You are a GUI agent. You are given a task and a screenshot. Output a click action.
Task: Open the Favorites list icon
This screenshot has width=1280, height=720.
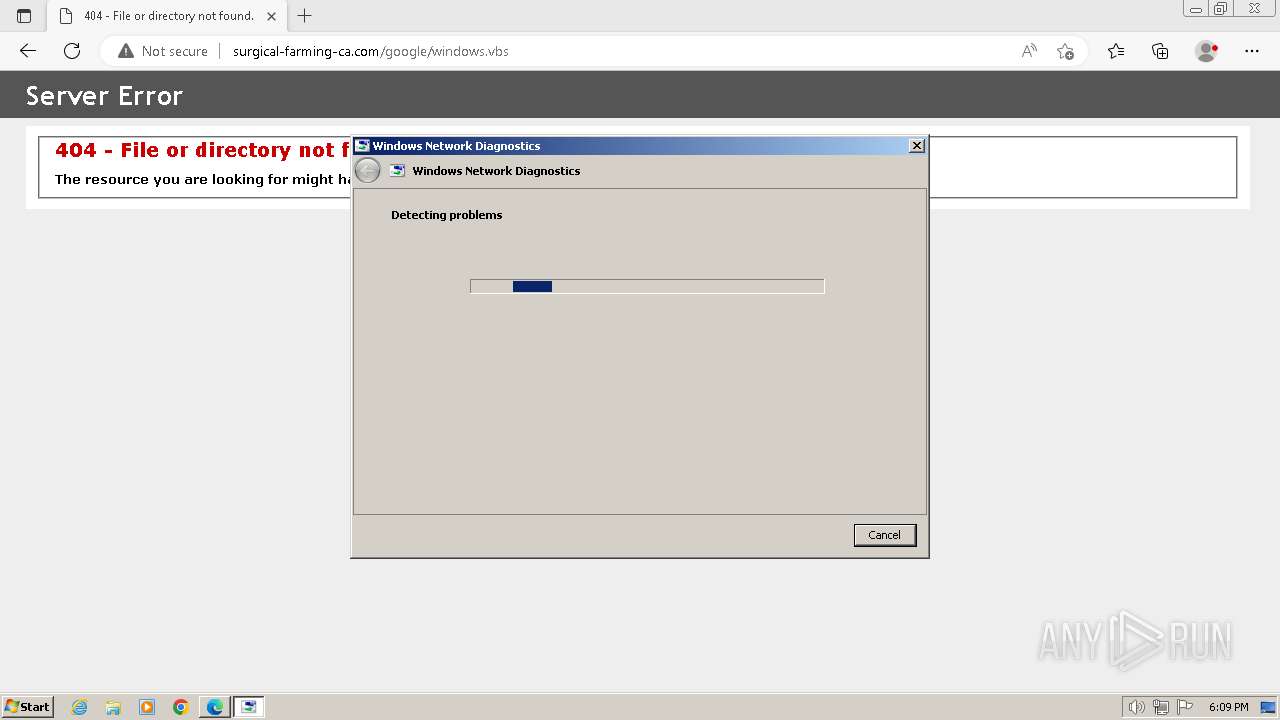(1116, 51)
